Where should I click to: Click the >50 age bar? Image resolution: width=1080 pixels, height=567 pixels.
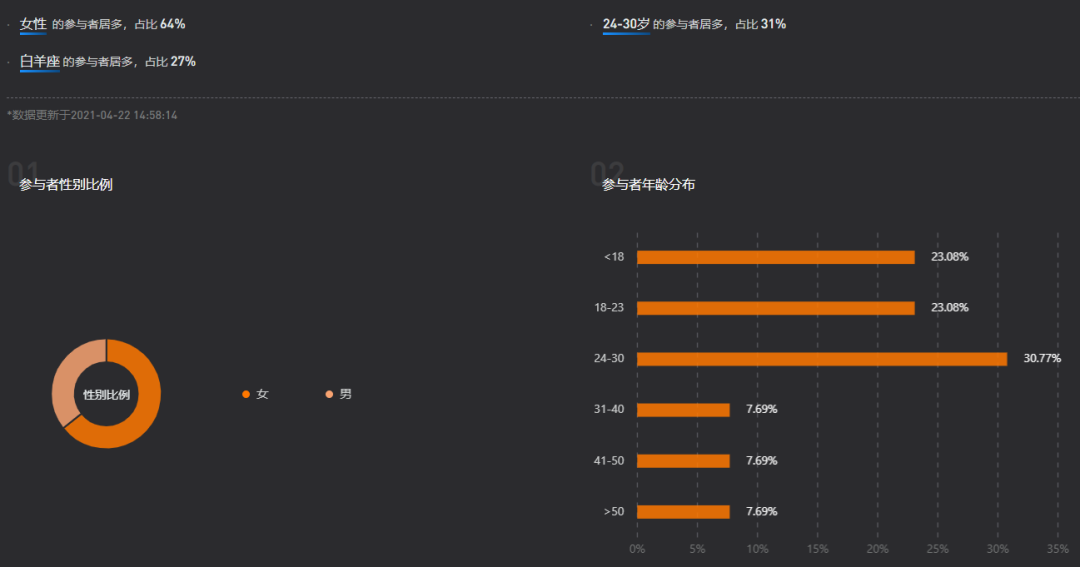click(683, 512)
